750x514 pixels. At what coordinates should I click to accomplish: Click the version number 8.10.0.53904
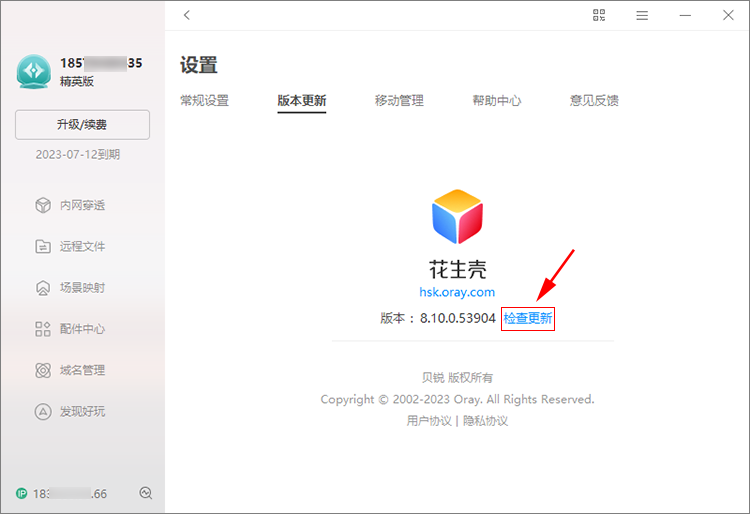pyautogui.click(x=458, y=318)
